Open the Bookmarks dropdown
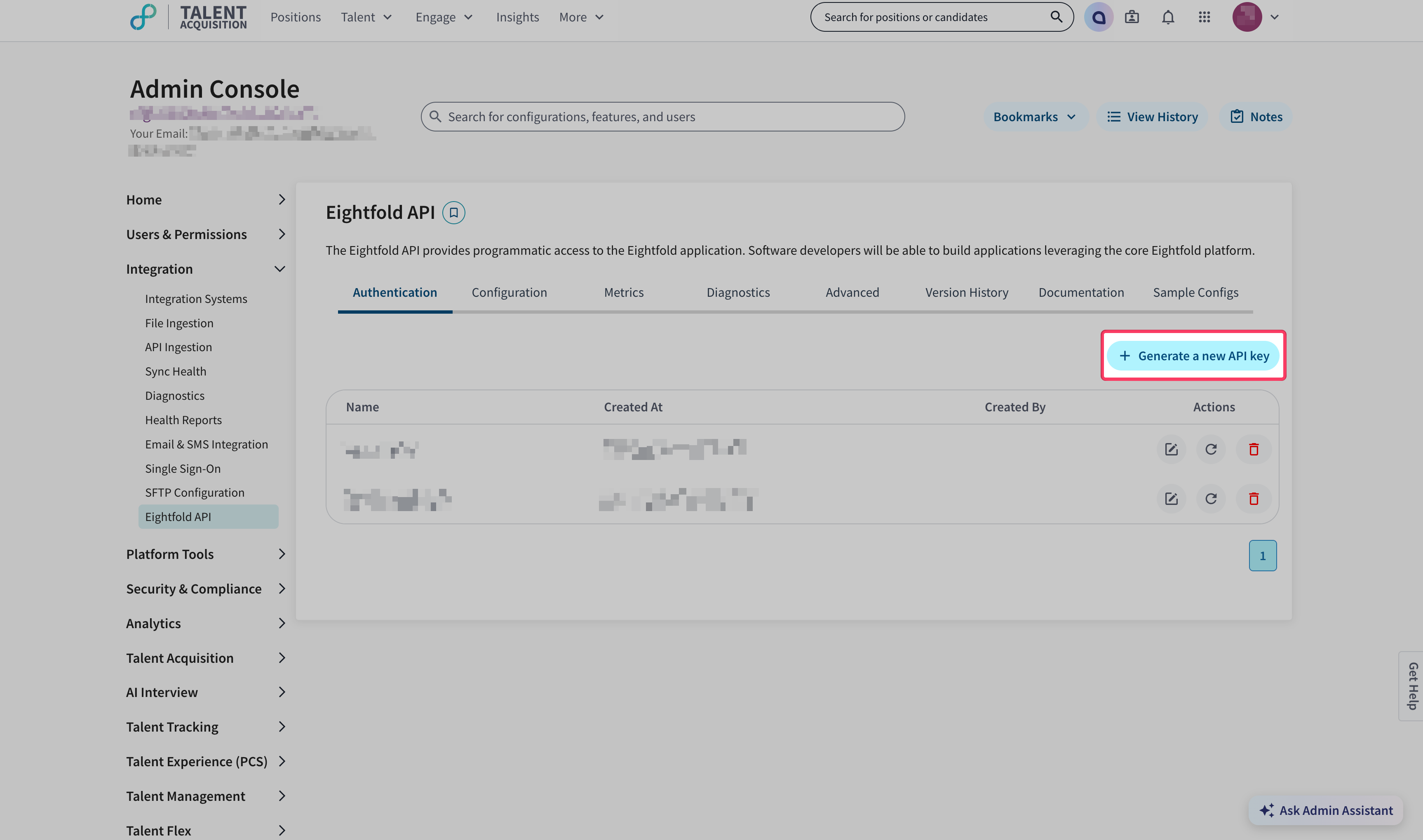Image resolution: width=1423 pixels, height=840 pixels. pos(1034,117)
